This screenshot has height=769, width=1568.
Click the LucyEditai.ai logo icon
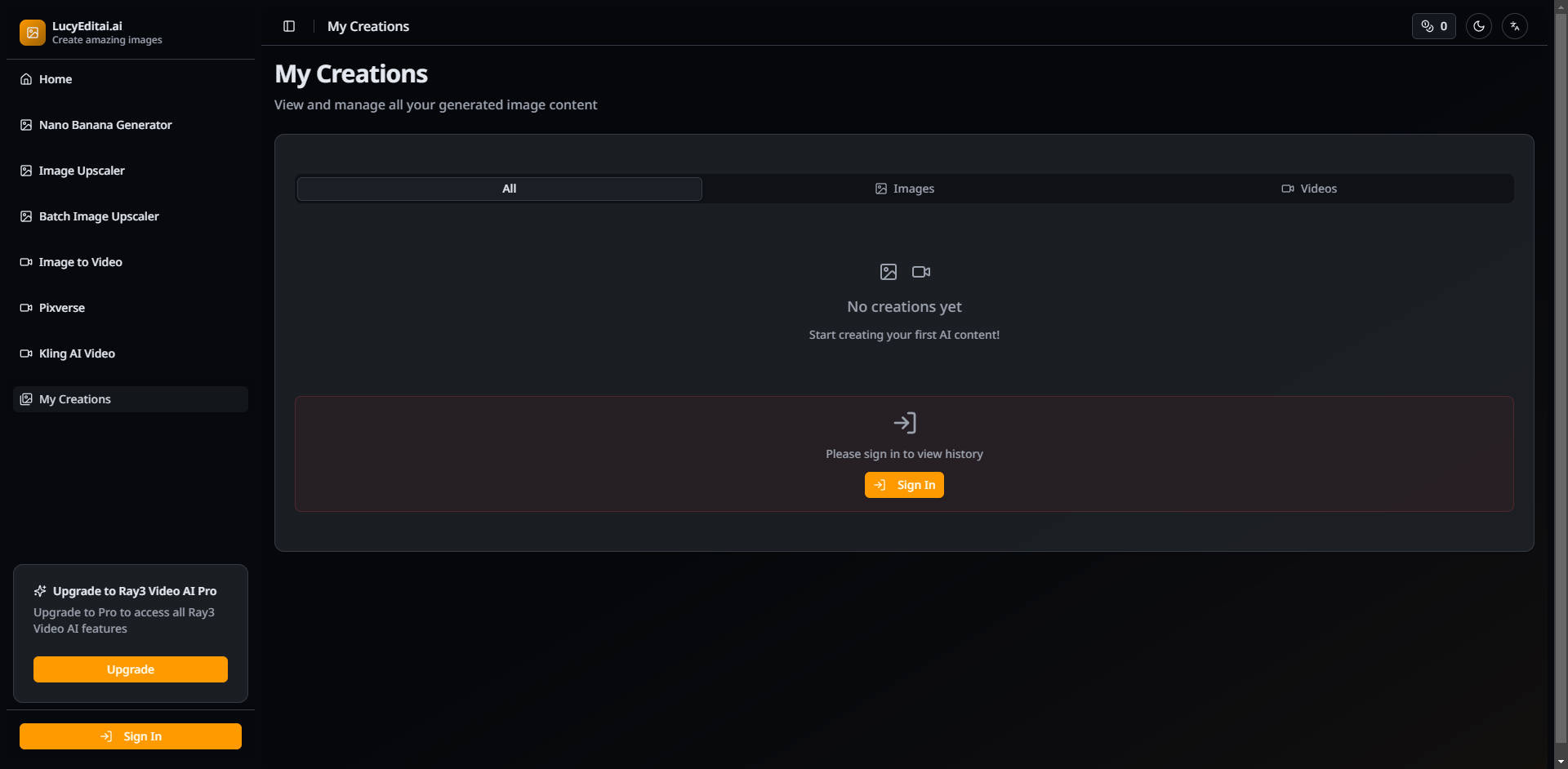[x=33, y=33]
